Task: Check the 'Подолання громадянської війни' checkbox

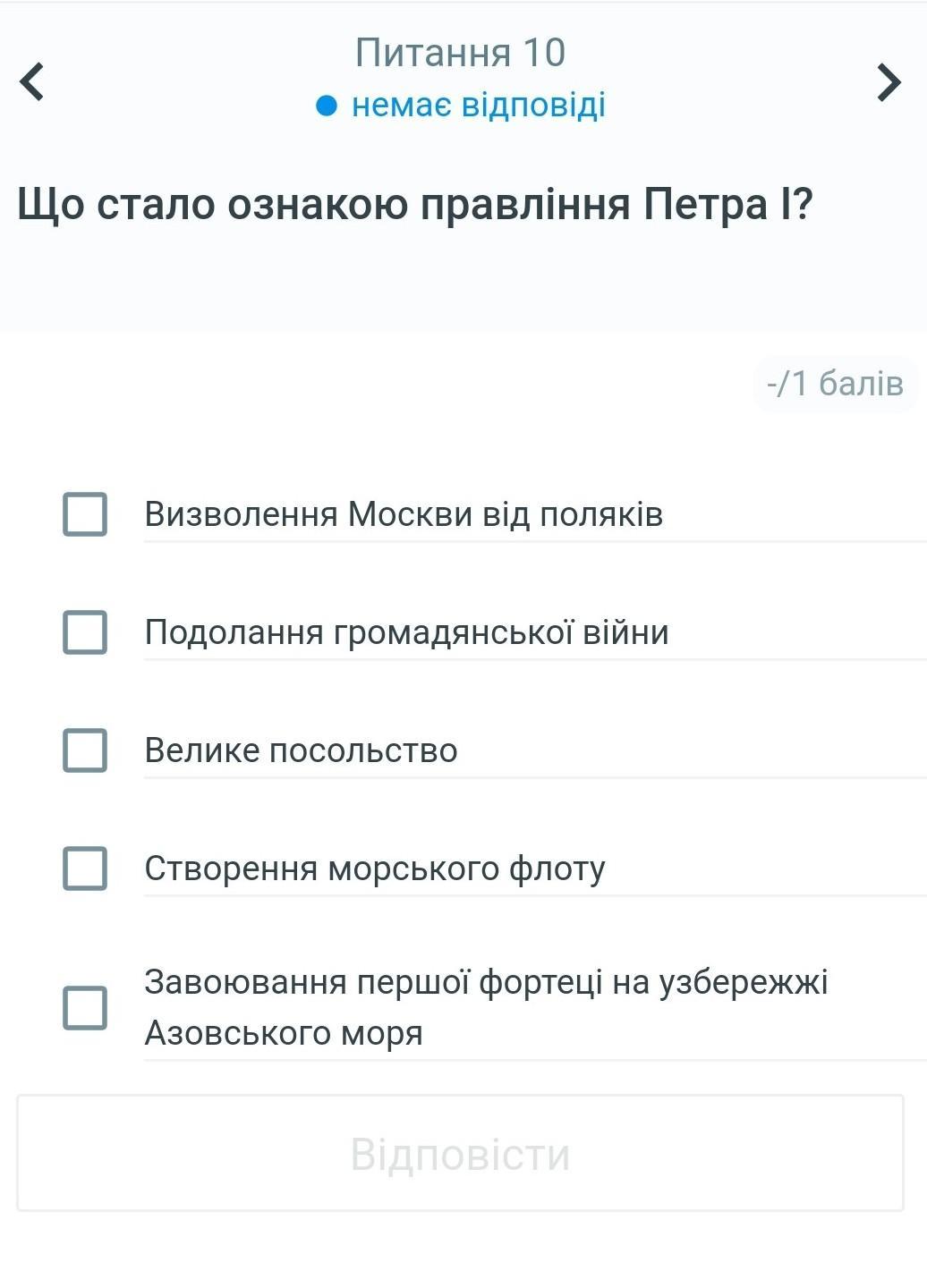Action: point(85,632)
